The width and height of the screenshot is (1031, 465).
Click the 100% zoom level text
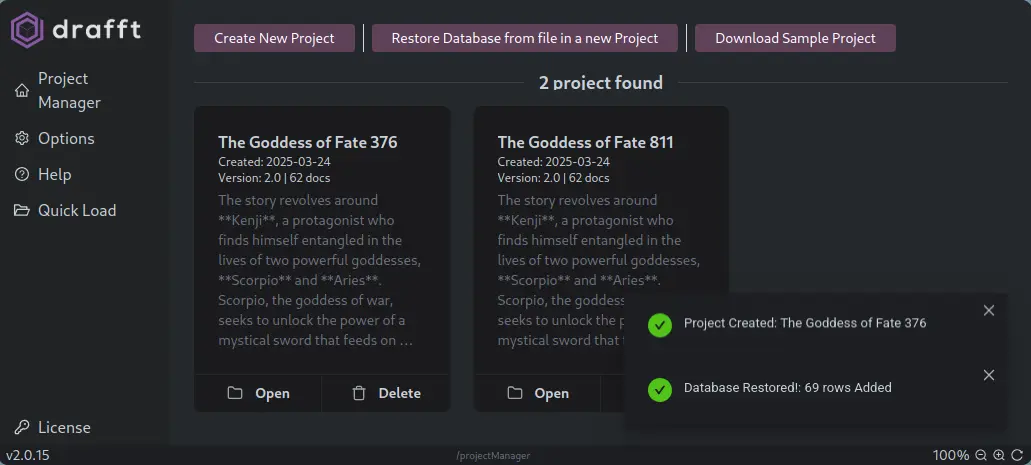pyautogui.click(x=951, y=455)
